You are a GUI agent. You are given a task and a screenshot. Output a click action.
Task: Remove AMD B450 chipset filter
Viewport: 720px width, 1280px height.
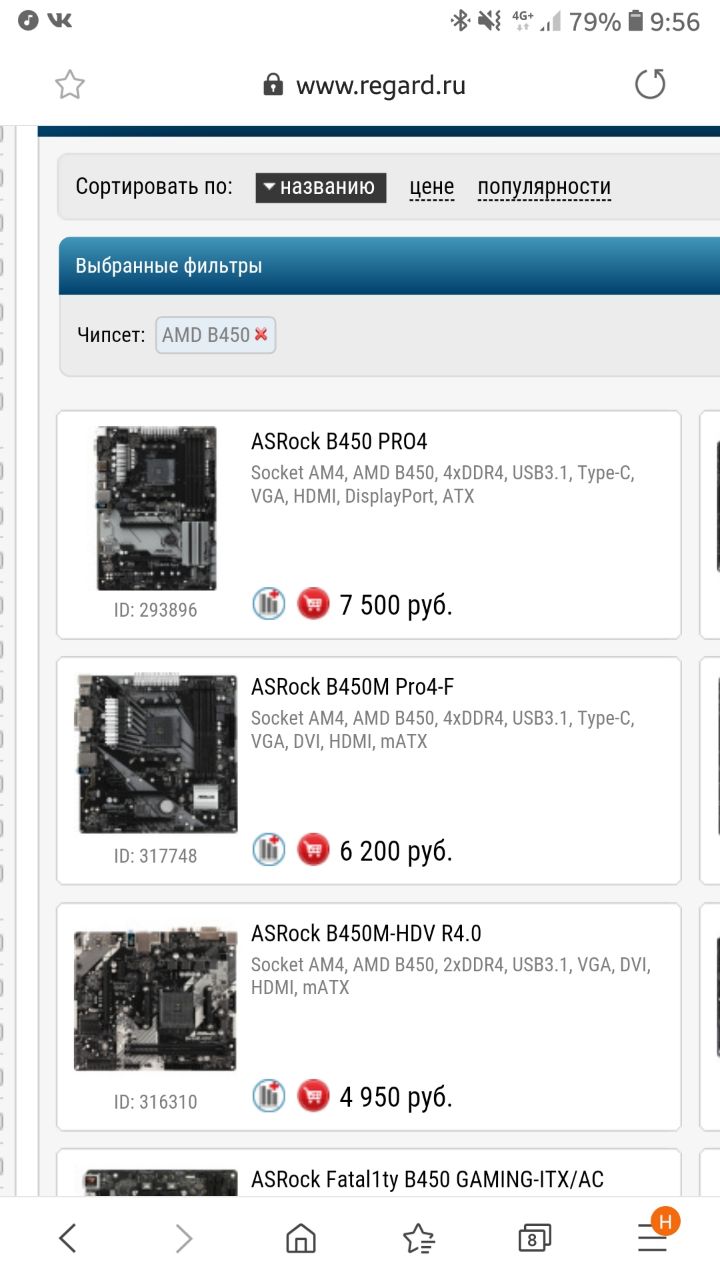(x=261, y=335)
